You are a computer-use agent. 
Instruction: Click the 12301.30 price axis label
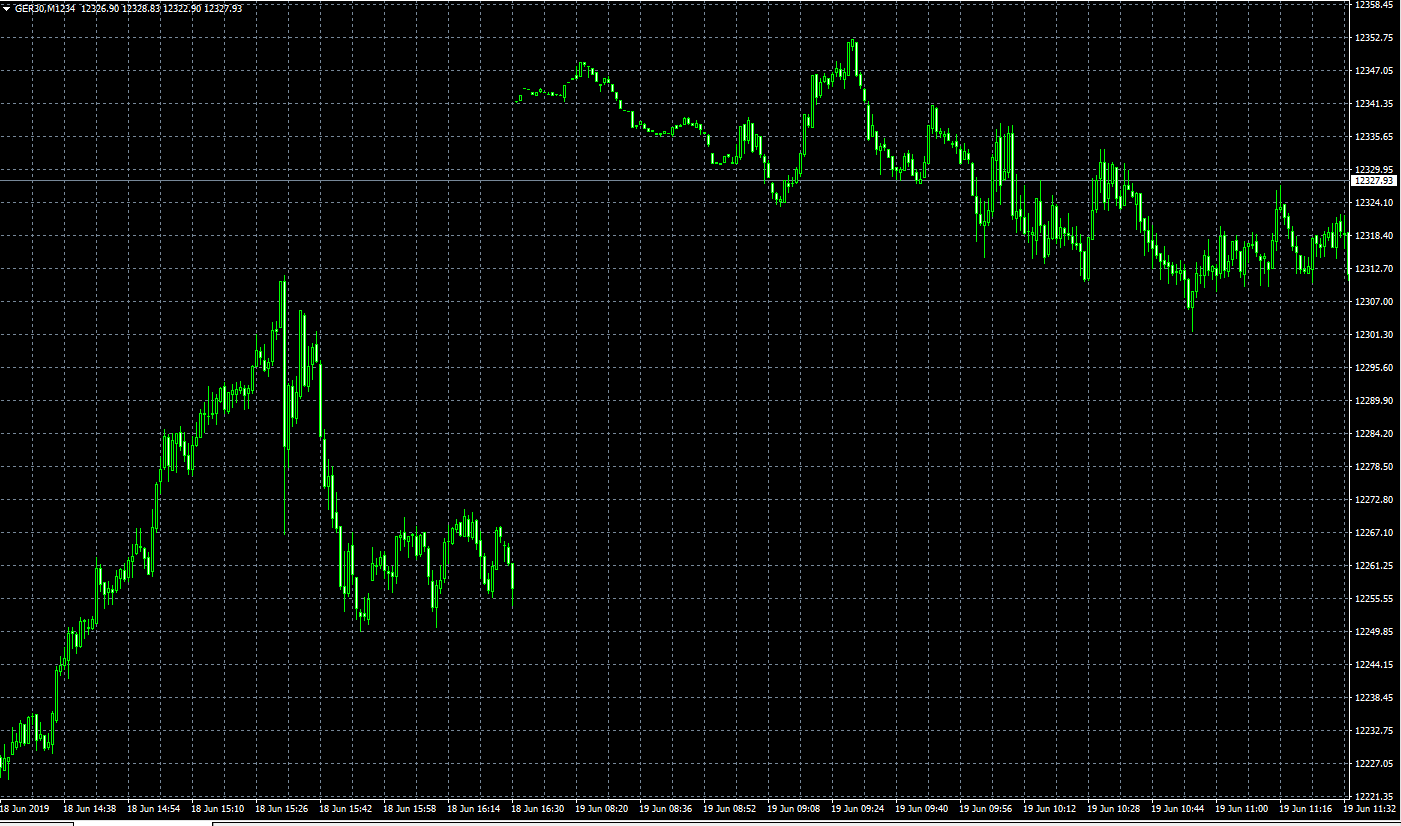click(x=1375, y=335)
